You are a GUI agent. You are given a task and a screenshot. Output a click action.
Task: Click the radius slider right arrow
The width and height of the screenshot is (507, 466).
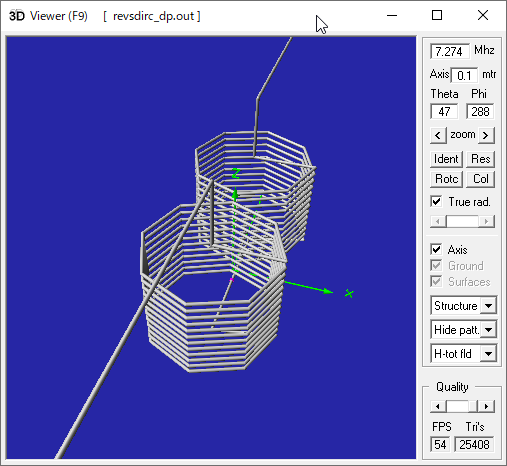click(x=487, y=221)
